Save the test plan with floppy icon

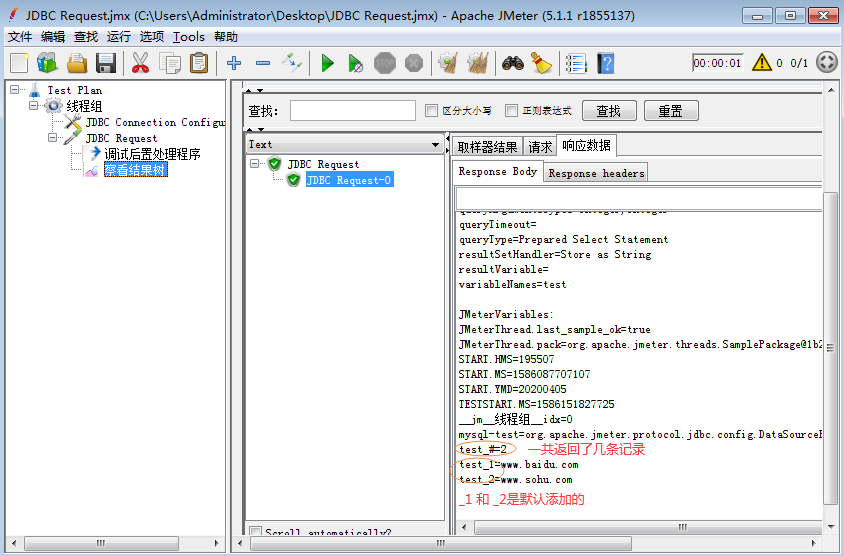(106, 63)
